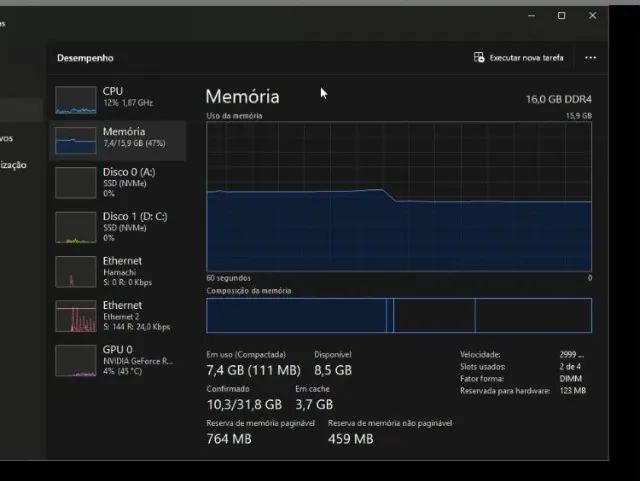This screenshot has height=481, width=640.
Task: Open the Disco 0 (A:) performance thumbnail
Action: (76, 183)
